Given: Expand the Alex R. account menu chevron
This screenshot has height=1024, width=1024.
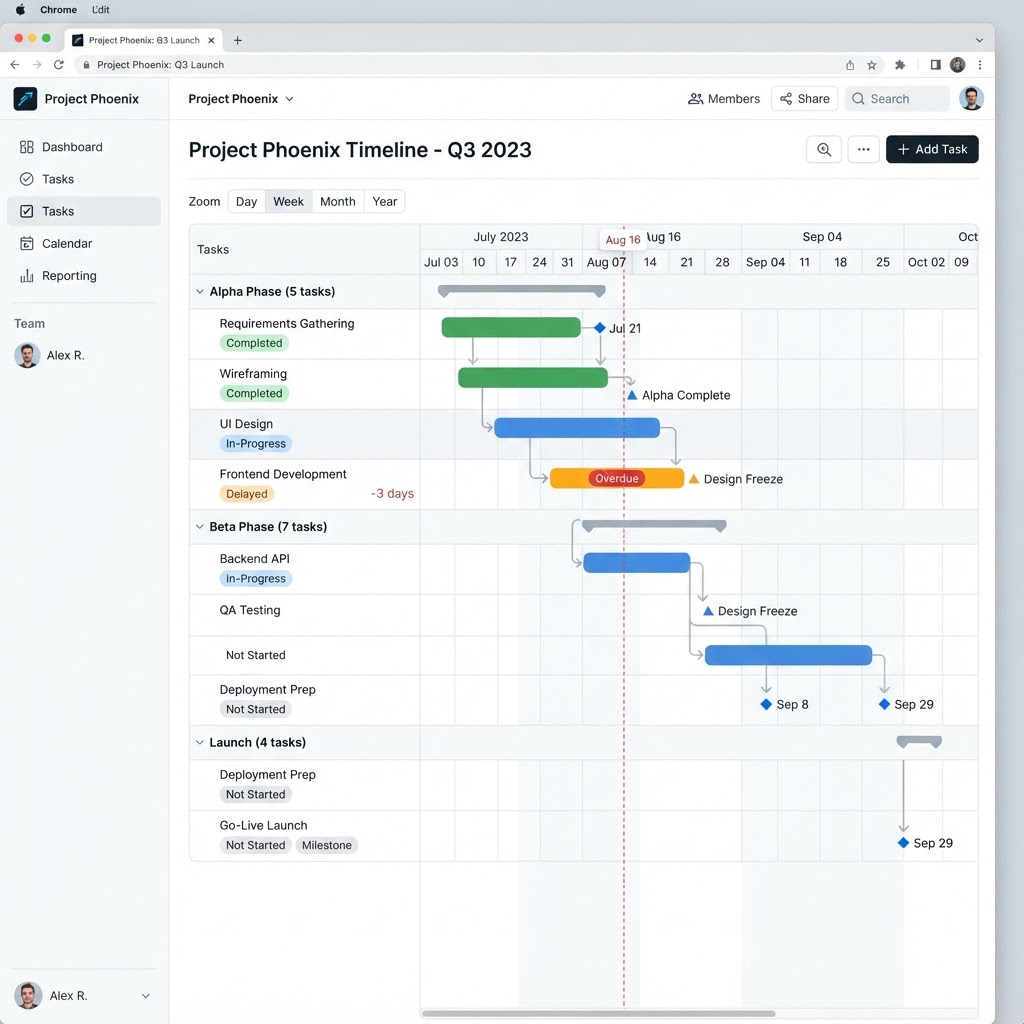Looking at the screenshot, I should point(146,996).
